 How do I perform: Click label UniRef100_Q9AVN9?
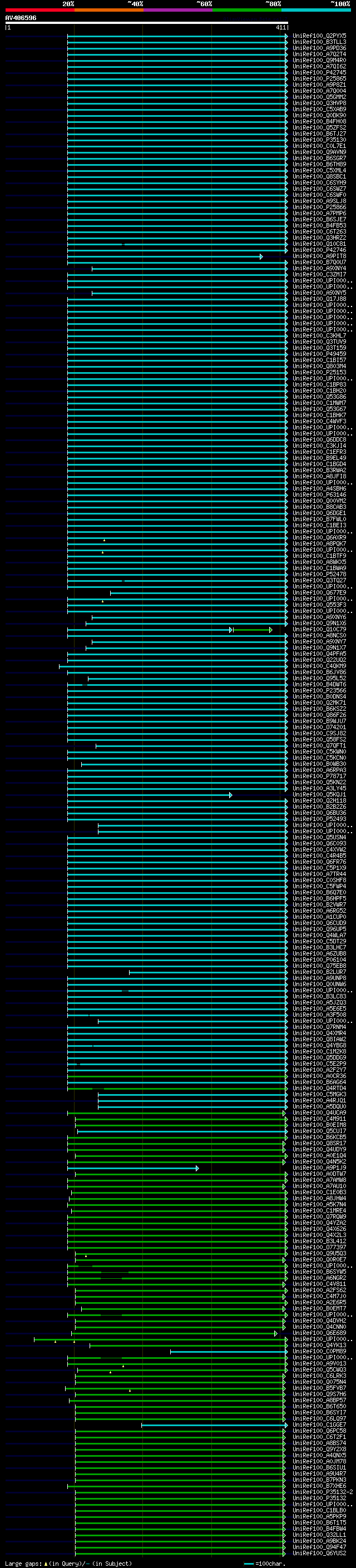(x=319, y=152)
